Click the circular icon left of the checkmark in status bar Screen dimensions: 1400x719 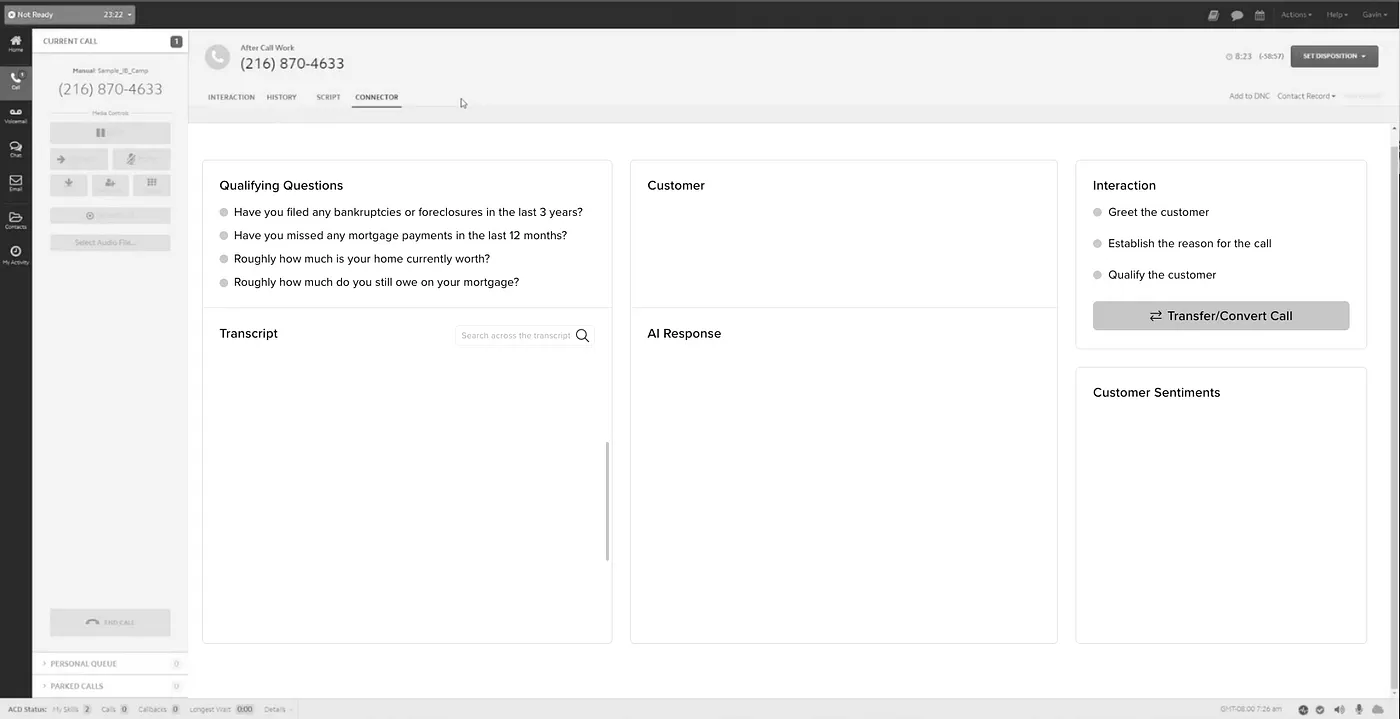coord(1303,709)
